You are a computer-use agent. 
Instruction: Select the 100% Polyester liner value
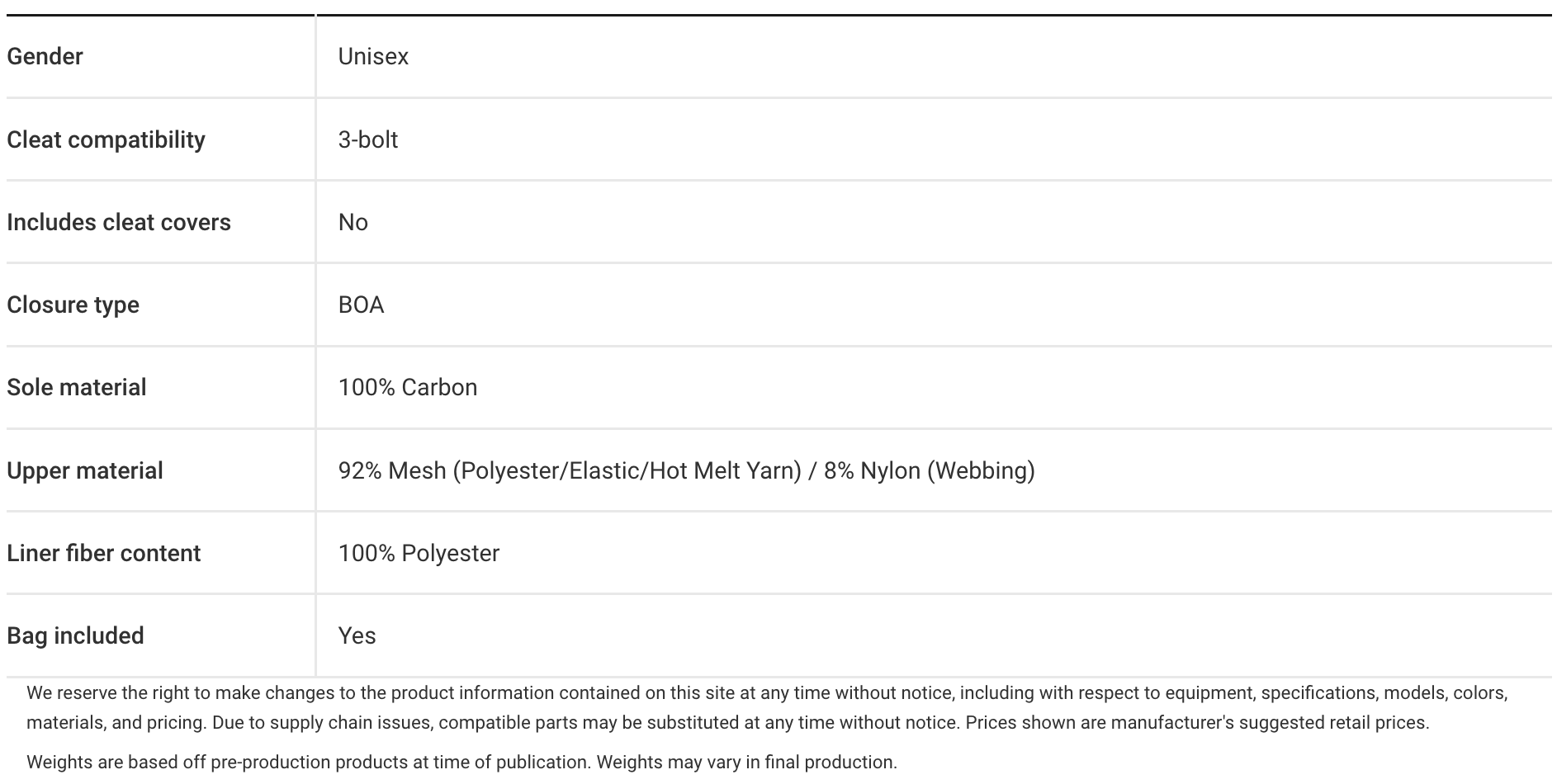point(419,553)
